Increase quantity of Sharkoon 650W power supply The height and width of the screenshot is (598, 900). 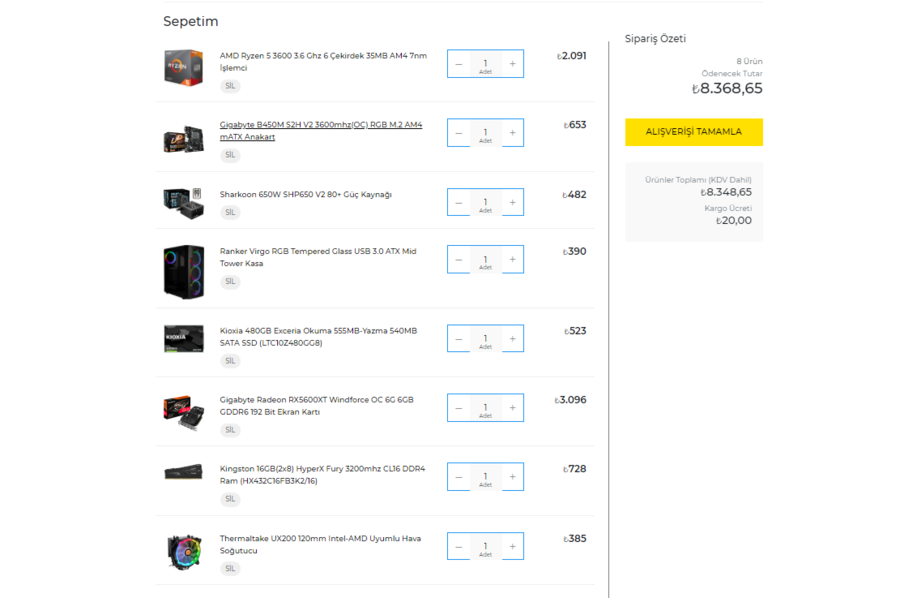tap(513, 202)
